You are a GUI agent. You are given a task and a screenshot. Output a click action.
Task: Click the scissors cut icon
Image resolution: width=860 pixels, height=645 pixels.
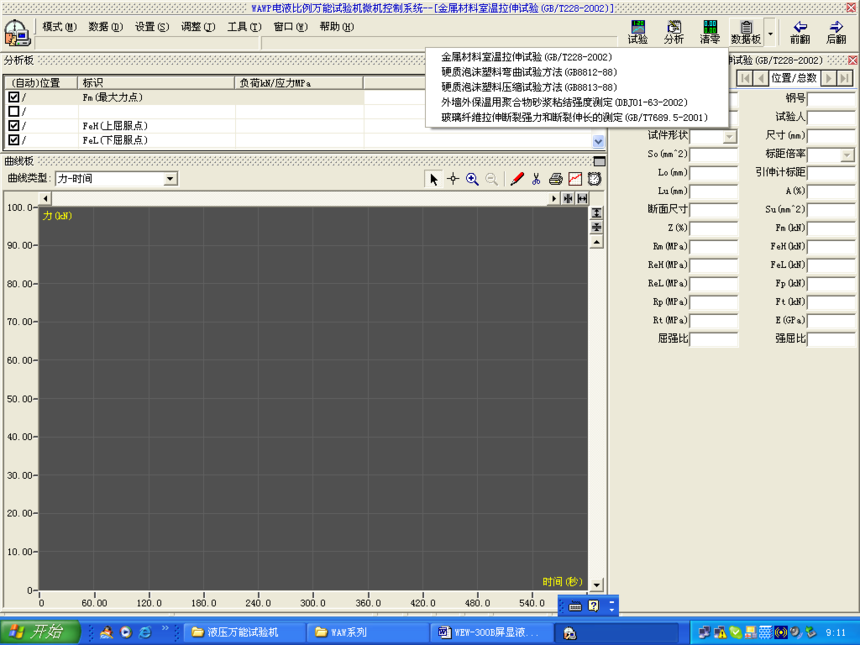[536, 179]
